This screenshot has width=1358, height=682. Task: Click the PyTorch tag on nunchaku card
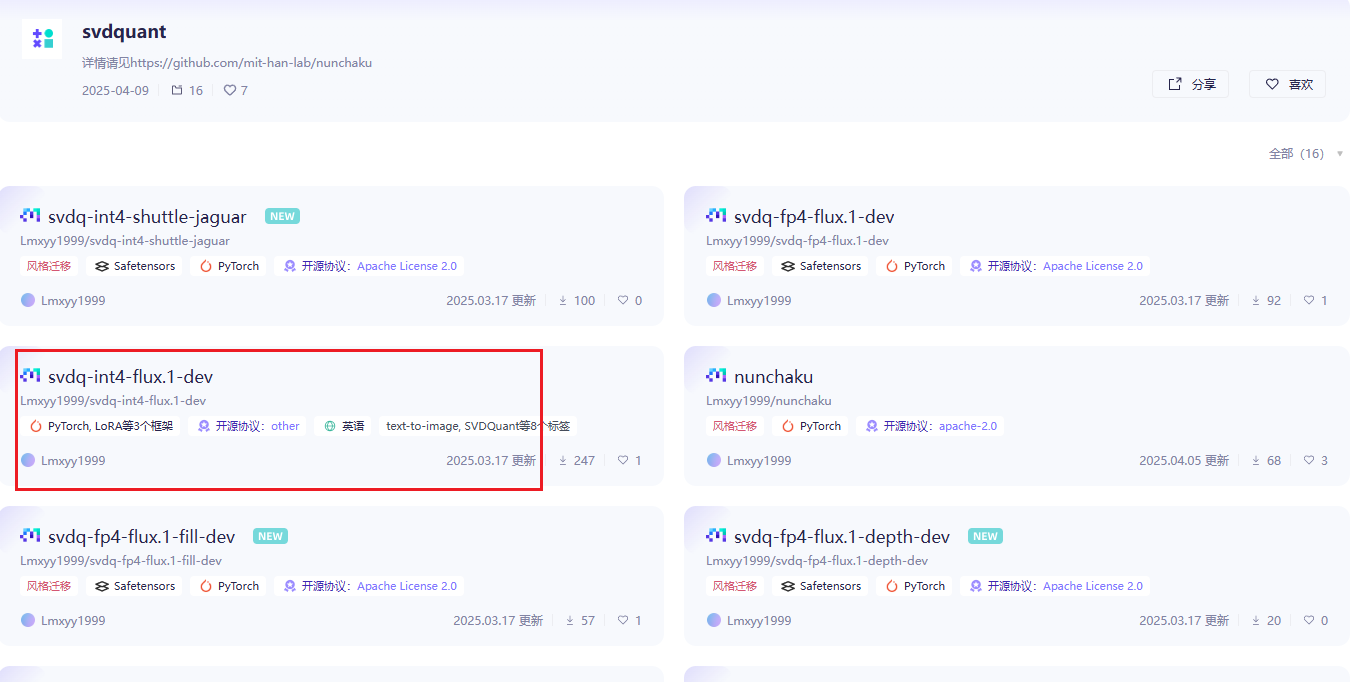pos(811,426)
